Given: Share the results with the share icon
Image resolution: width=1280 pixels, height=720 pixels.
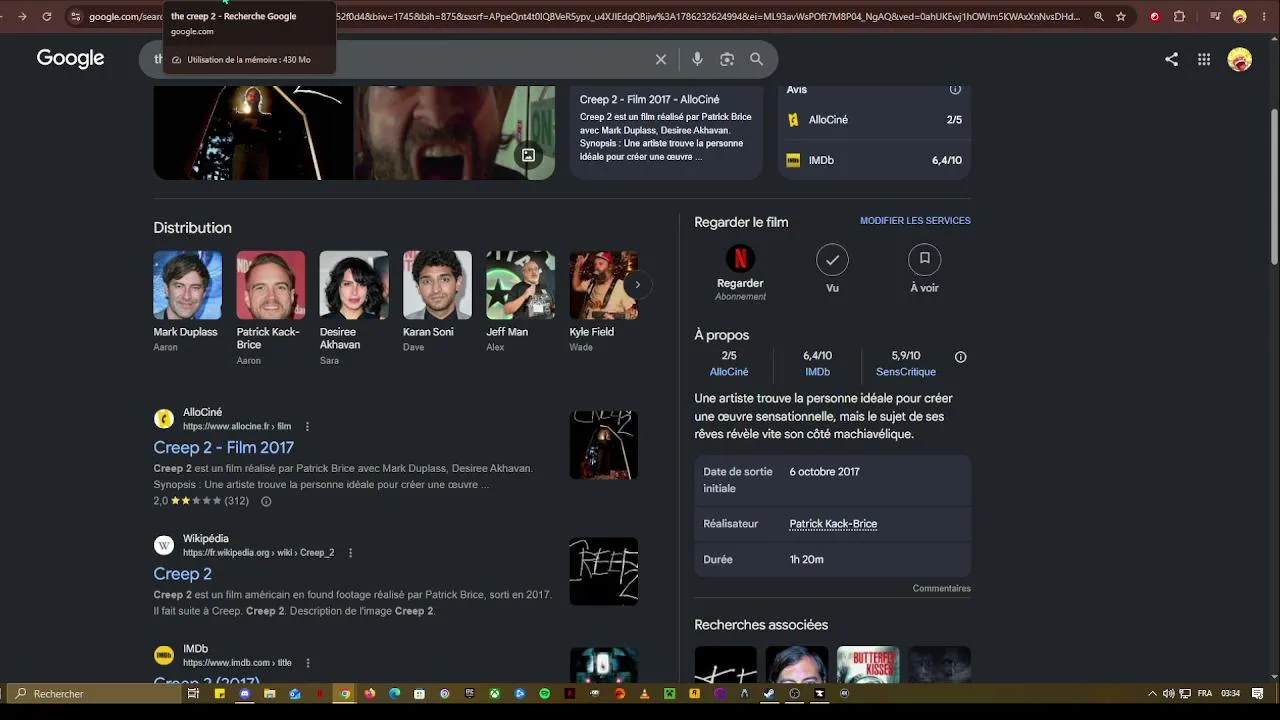Looking at the screenshot, I should pos(1171,60).
